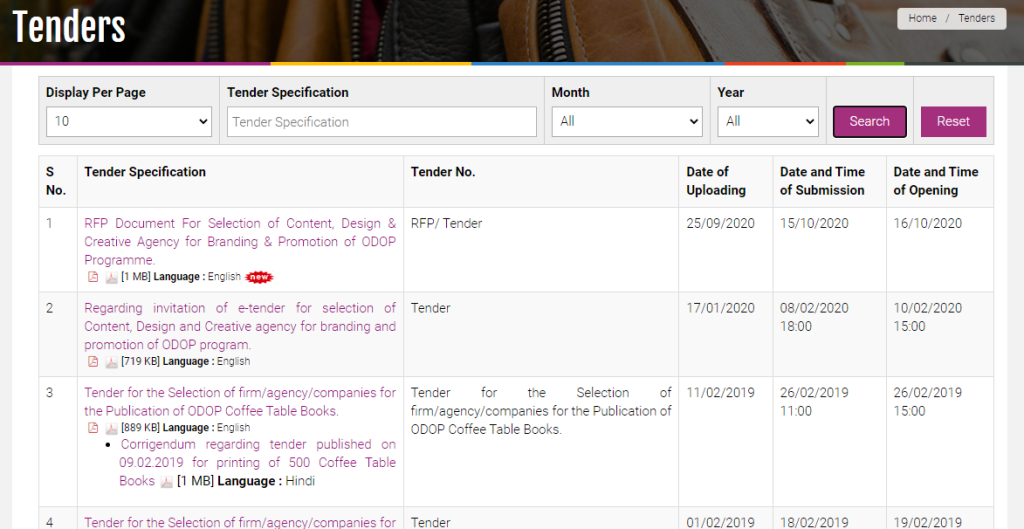Open ODOP Coffee Table Books tender link in row 3
This screenshot has width=1024, height=529.
pos(240,402)
